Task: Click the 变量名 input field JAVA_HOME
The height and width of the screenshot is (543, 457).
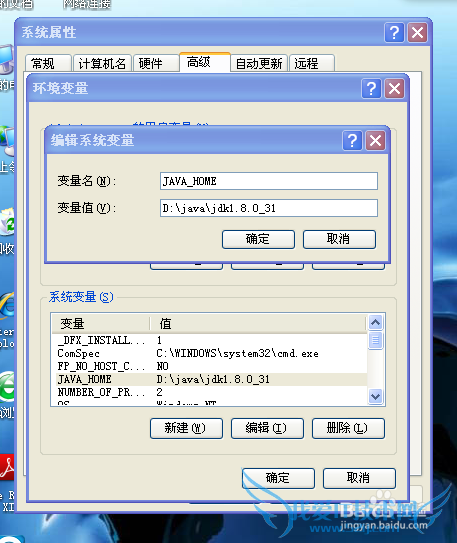Action: point(269,181)
